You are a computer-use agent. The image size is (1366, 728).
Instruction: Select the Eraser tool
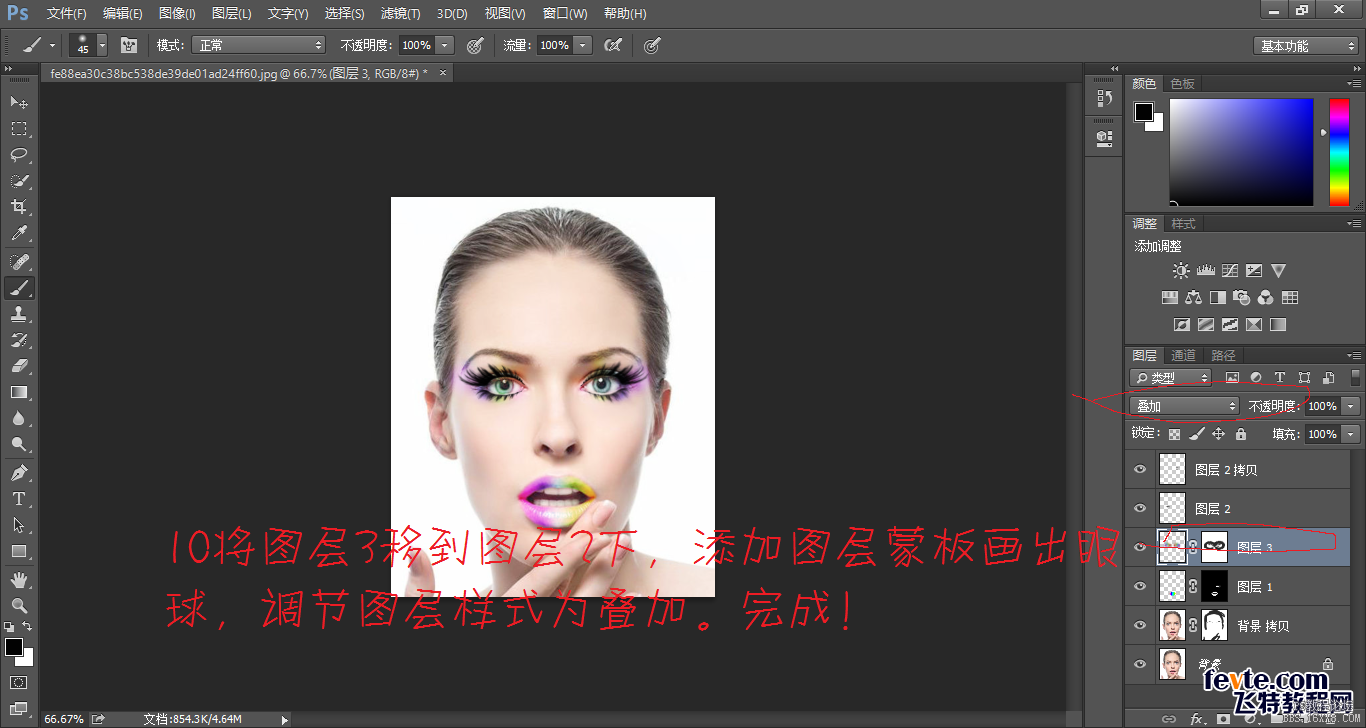[x=19, y=366]
